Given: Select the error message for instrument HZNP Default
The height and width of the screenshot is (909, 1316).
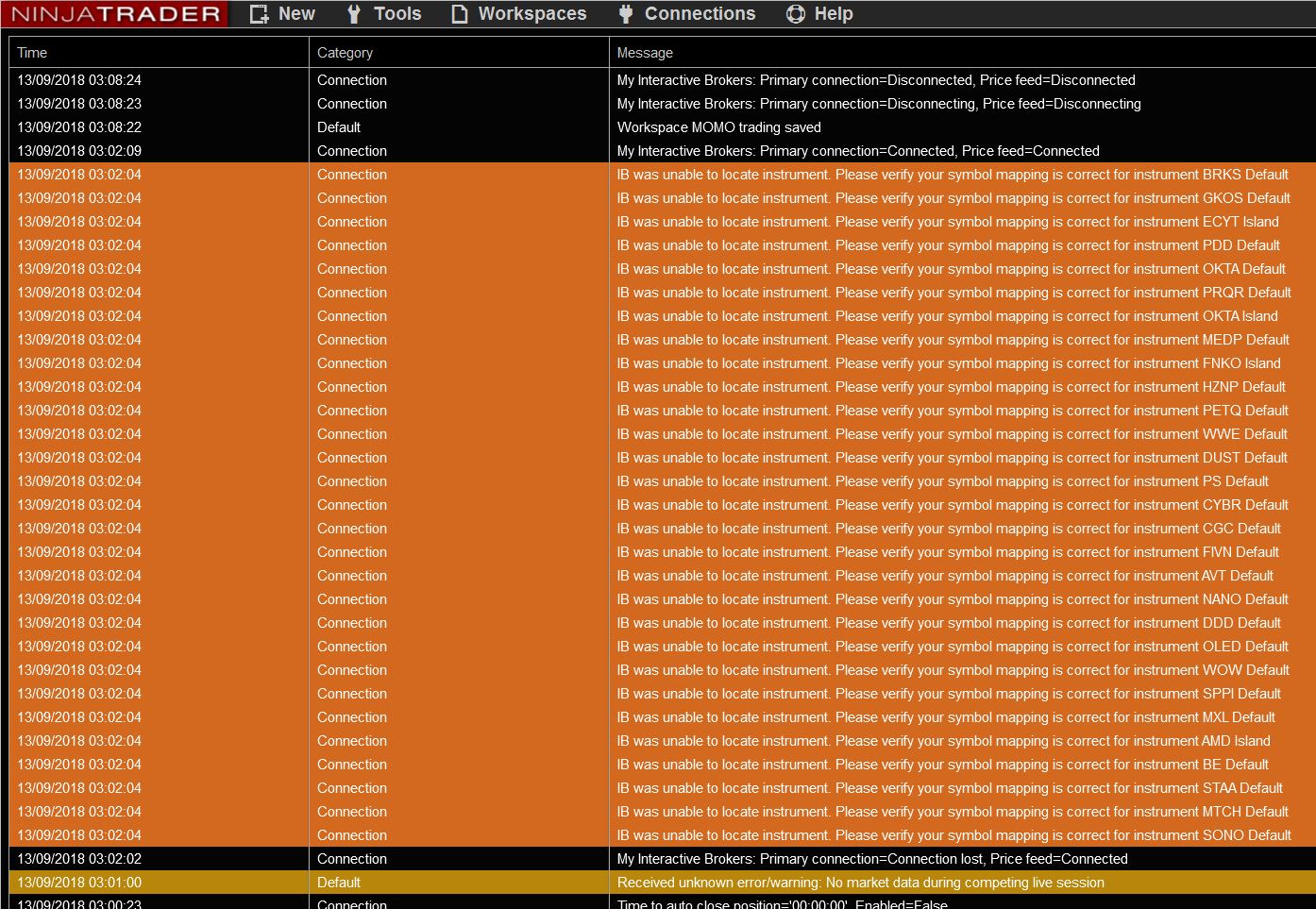Looking at the screenshot, I should tap(952, 387).
